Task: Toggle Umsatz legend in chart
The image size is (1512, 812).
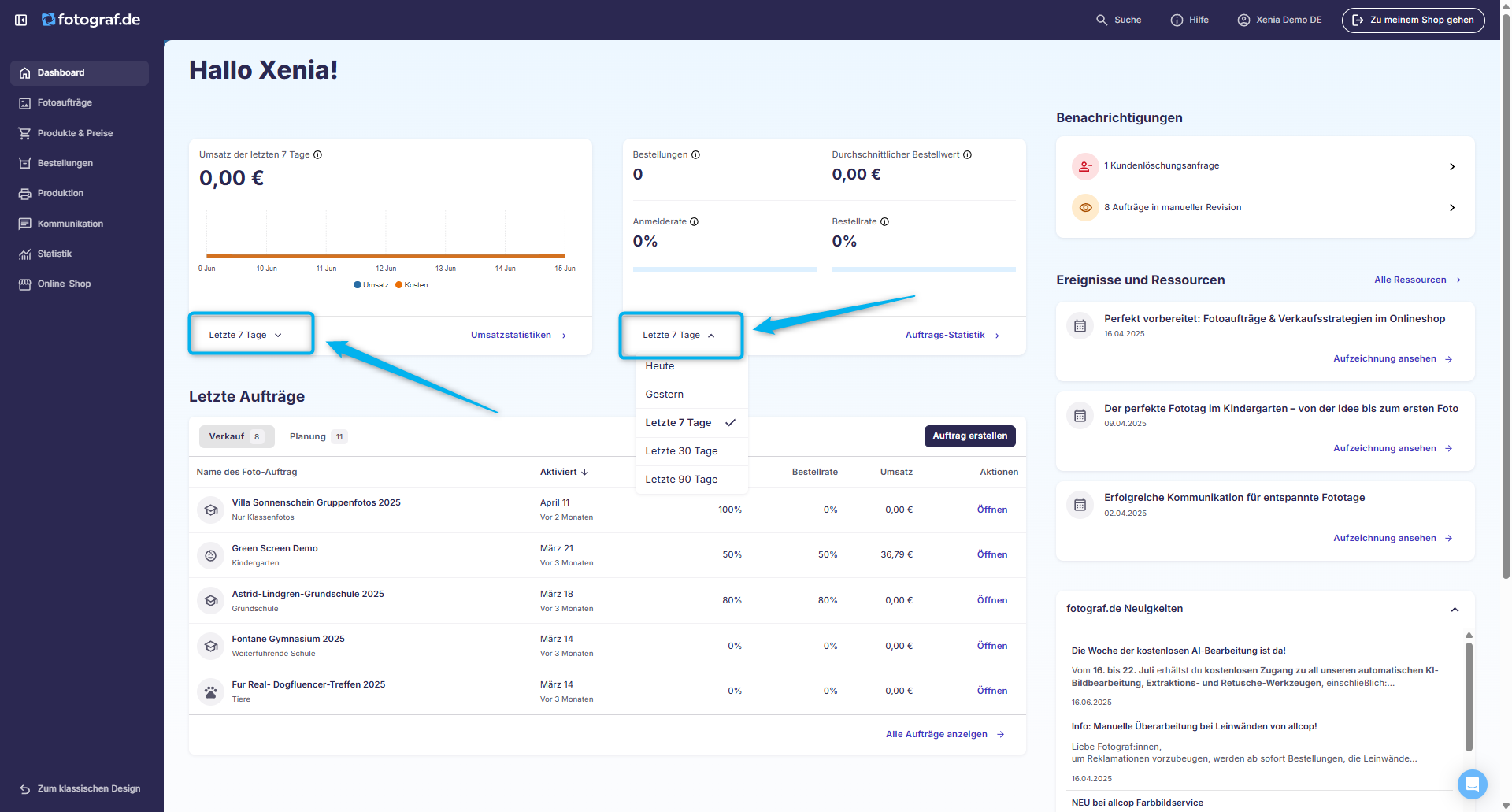Action: click(x=371, y=285)
